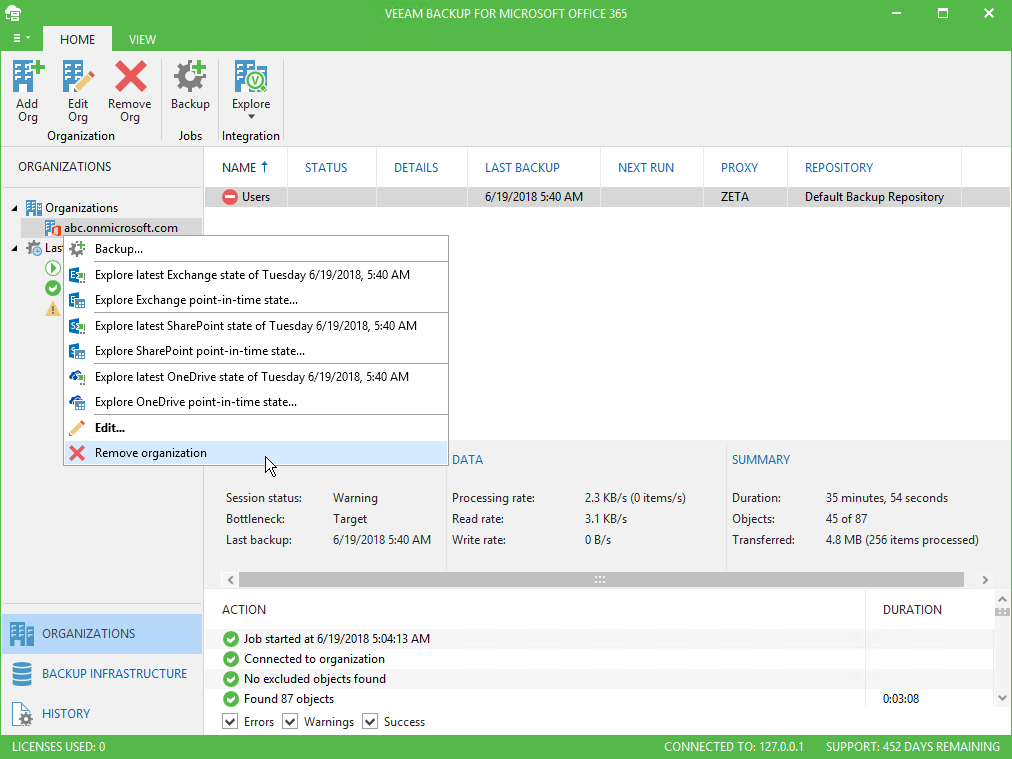Click the LICENSES USED: 0 status text
Image resolution: width=1012 pixels, height=759 pixels.
(x=59, y=747)
